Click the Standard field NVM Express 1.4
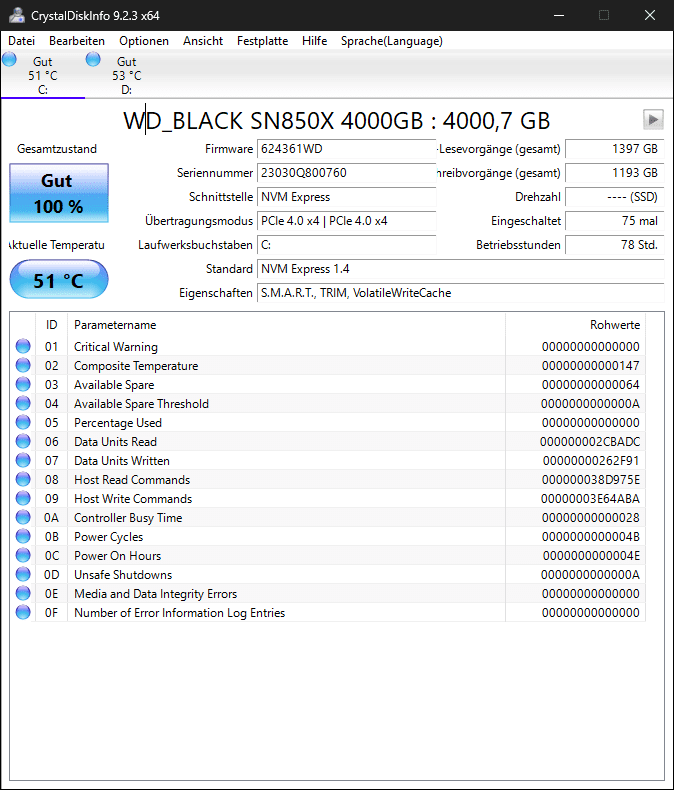Viewport: 674px width, 790px height. click(x=460, y=269)
